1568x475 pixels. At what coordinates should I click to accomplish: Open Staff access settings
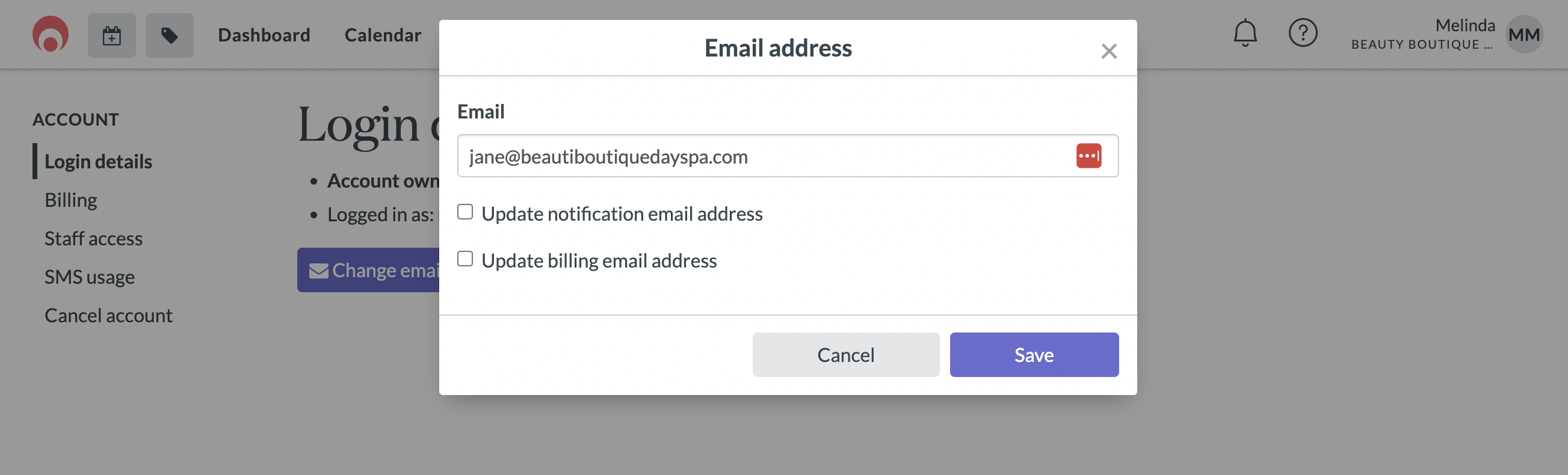coord(93,239)
